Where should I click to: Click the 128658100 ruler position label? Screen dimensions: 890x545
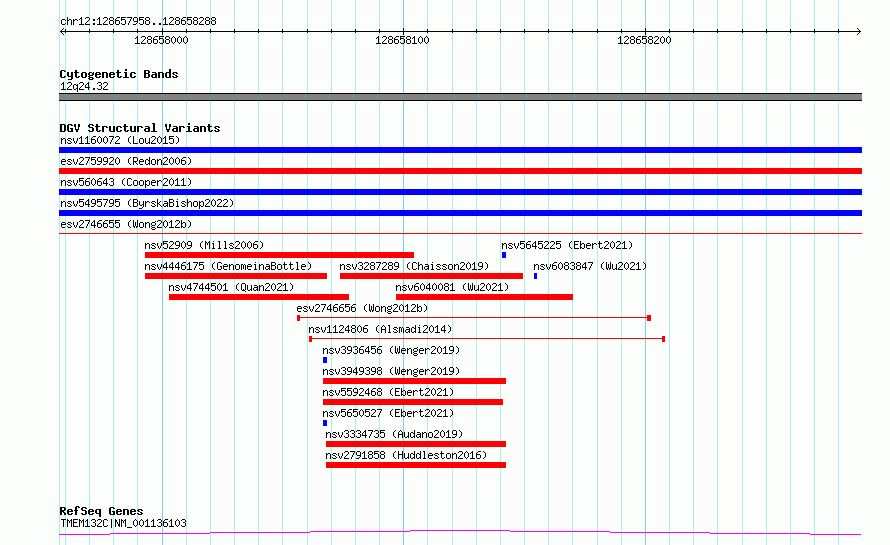coord(402,40)
